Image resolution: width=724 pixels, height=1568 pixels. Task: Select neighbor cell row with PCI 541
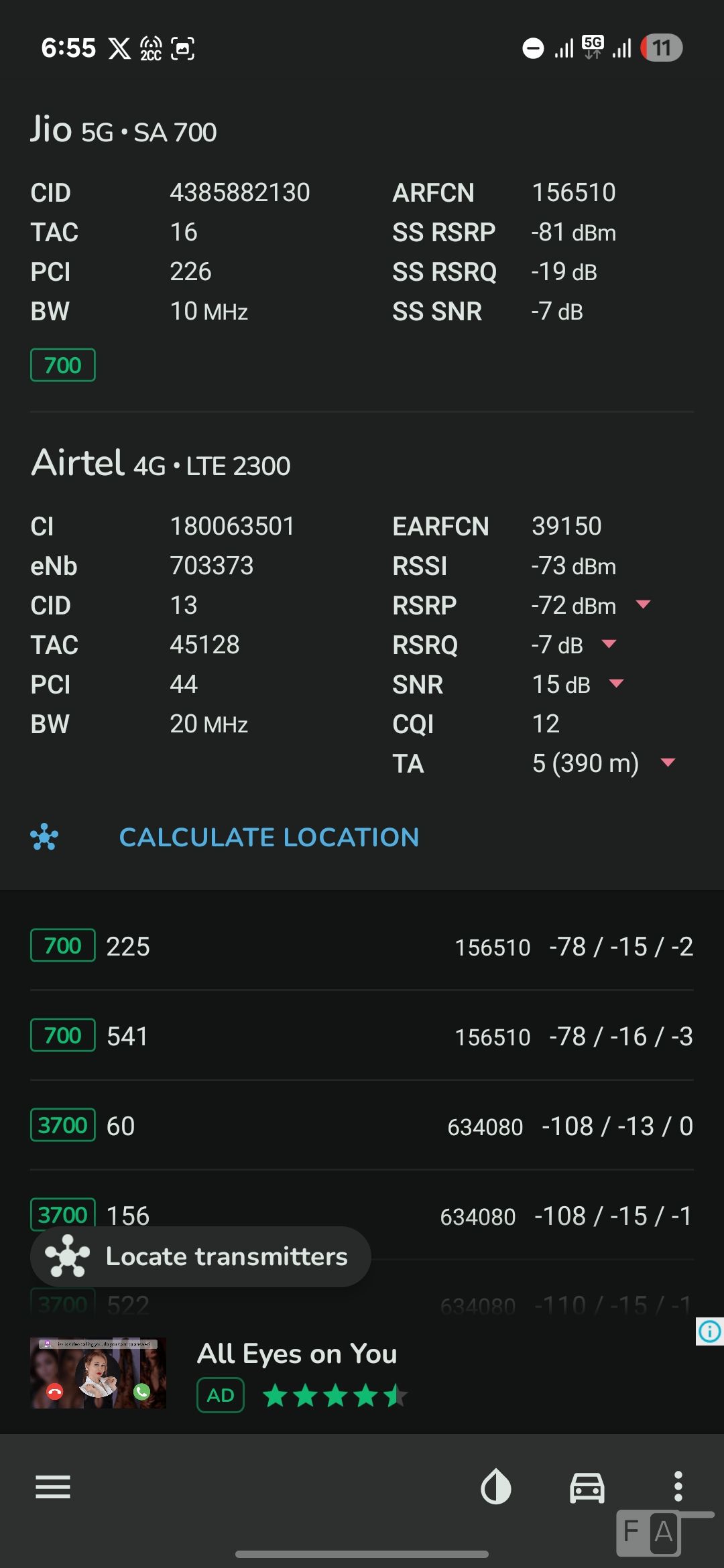362,1036
